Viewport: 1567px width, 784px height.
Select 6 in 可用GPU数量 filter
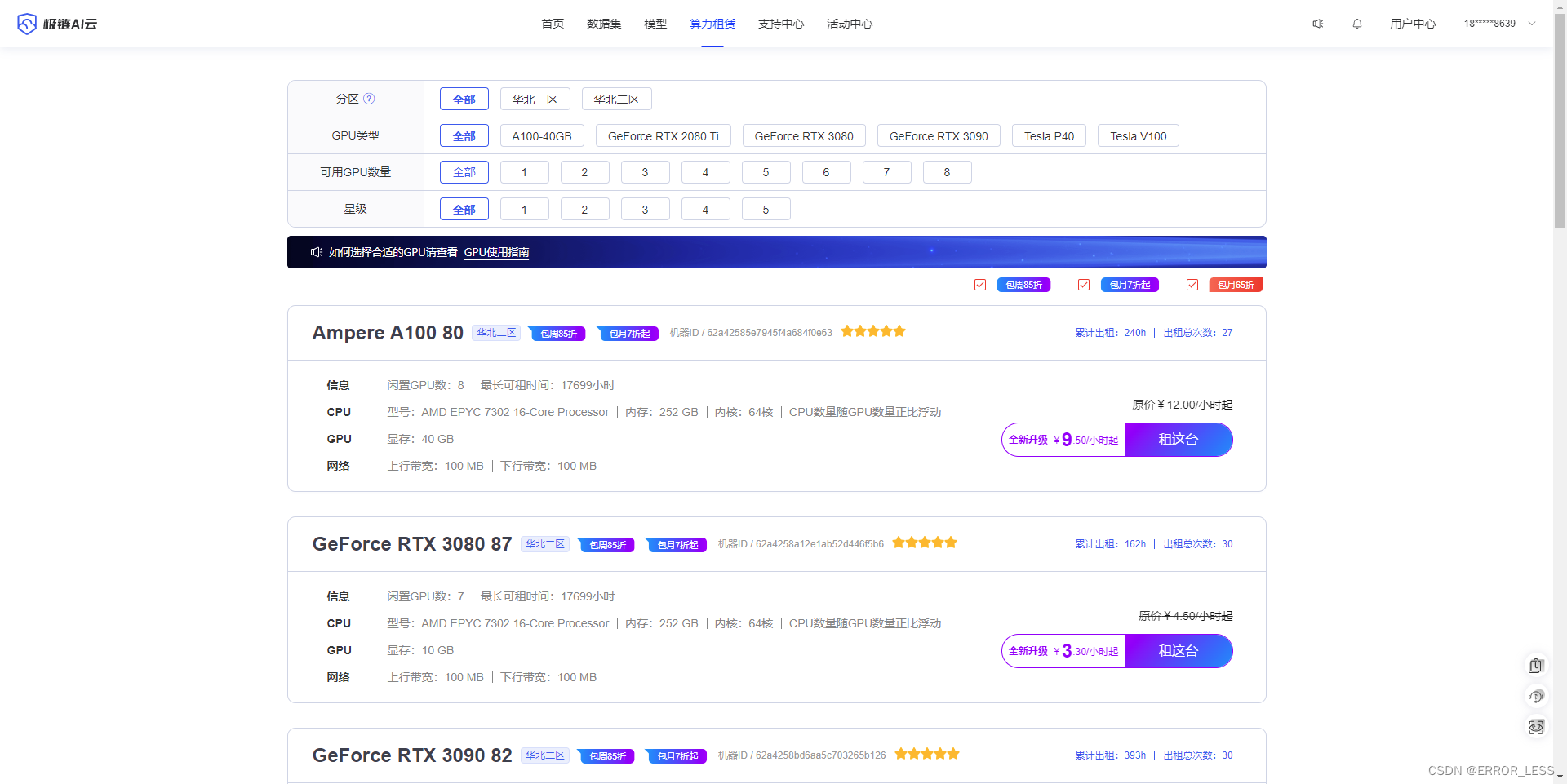pos(827,172)
